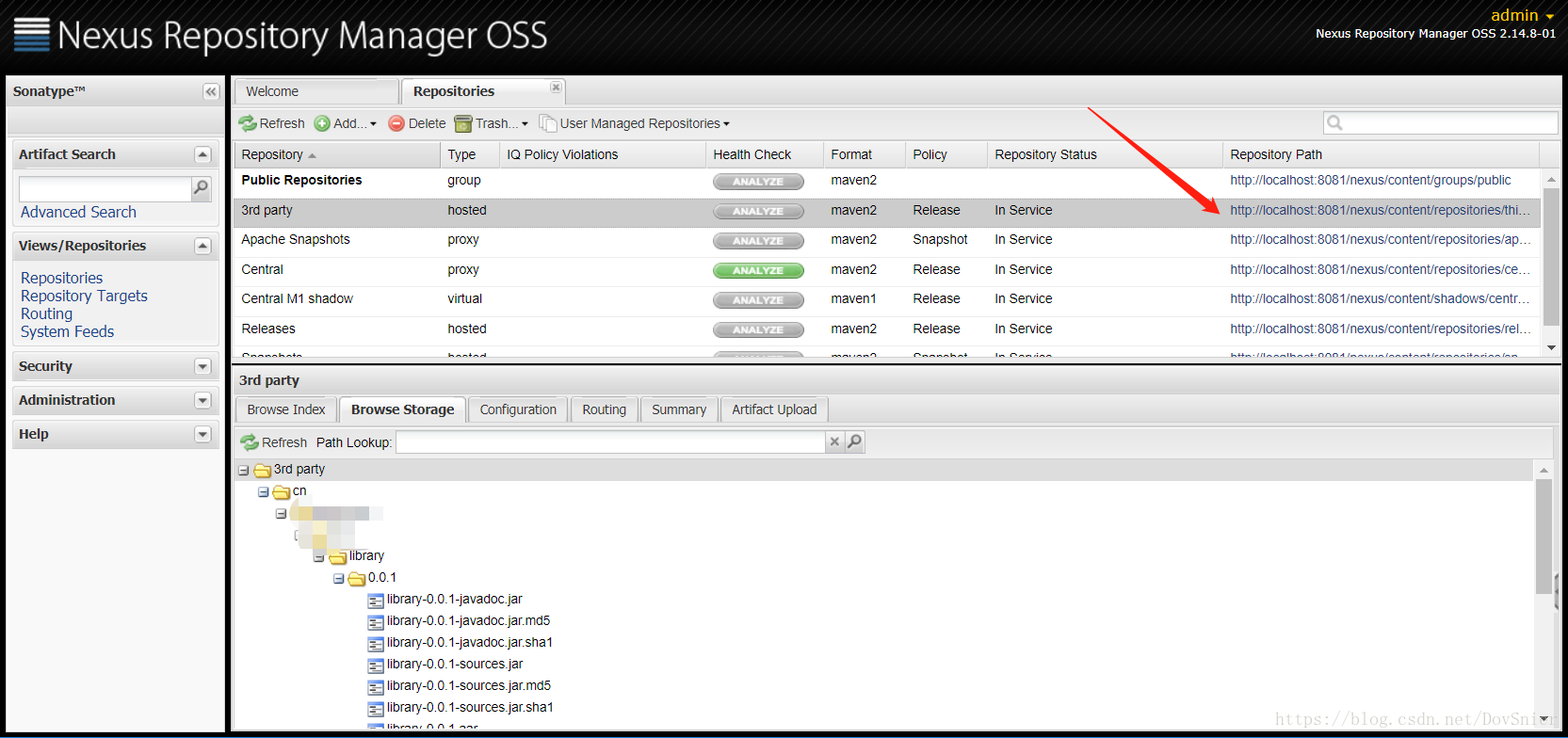Viewport: 1568px width, 738px height.
Task: Open Advanced Search link
Action: pos(78,213)
